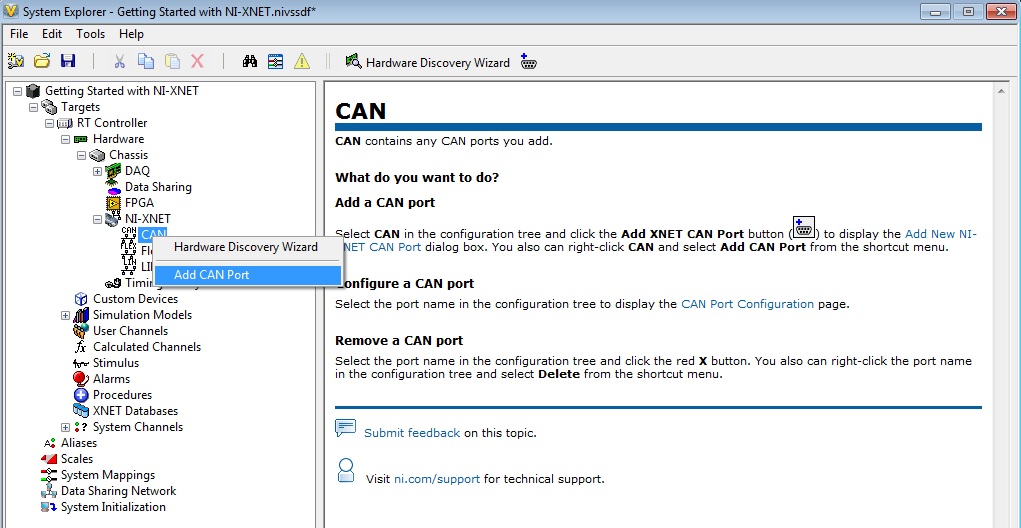Click the System Initialization icon
The width and height of the screenshot is (1021, 528).
coord(49,507)
